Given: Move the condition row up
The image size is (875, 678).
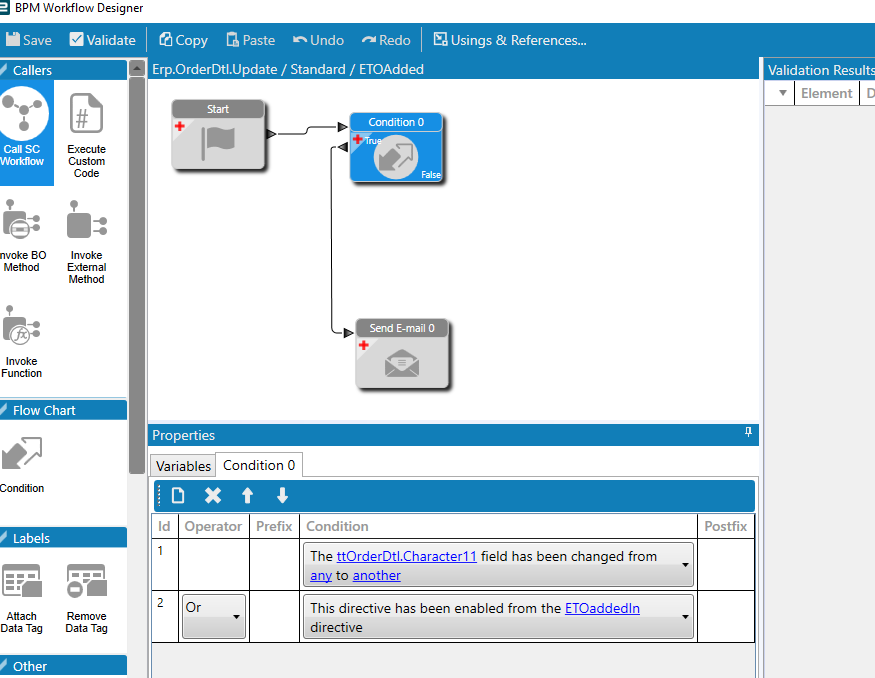Looking at the screenshot, I should [x=247, y=496].
